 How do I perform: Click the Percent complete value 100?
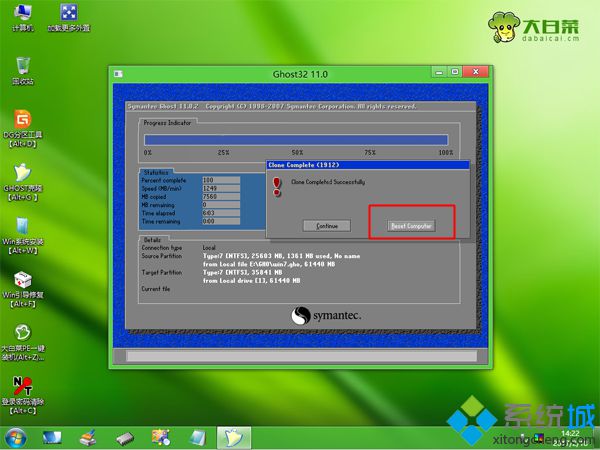coord(221,180)
